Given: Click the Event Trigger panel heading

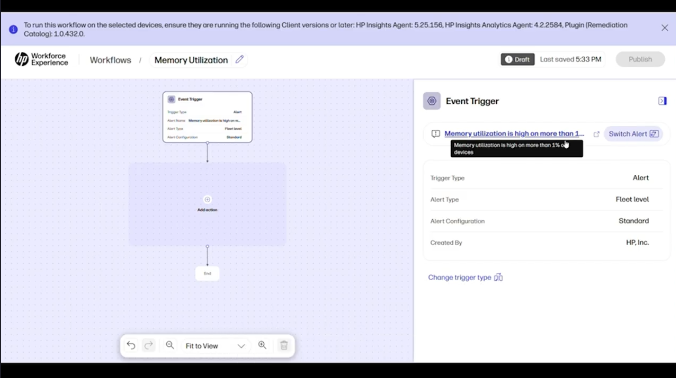Looking at the screenshot, I should [x=472, y=101].
